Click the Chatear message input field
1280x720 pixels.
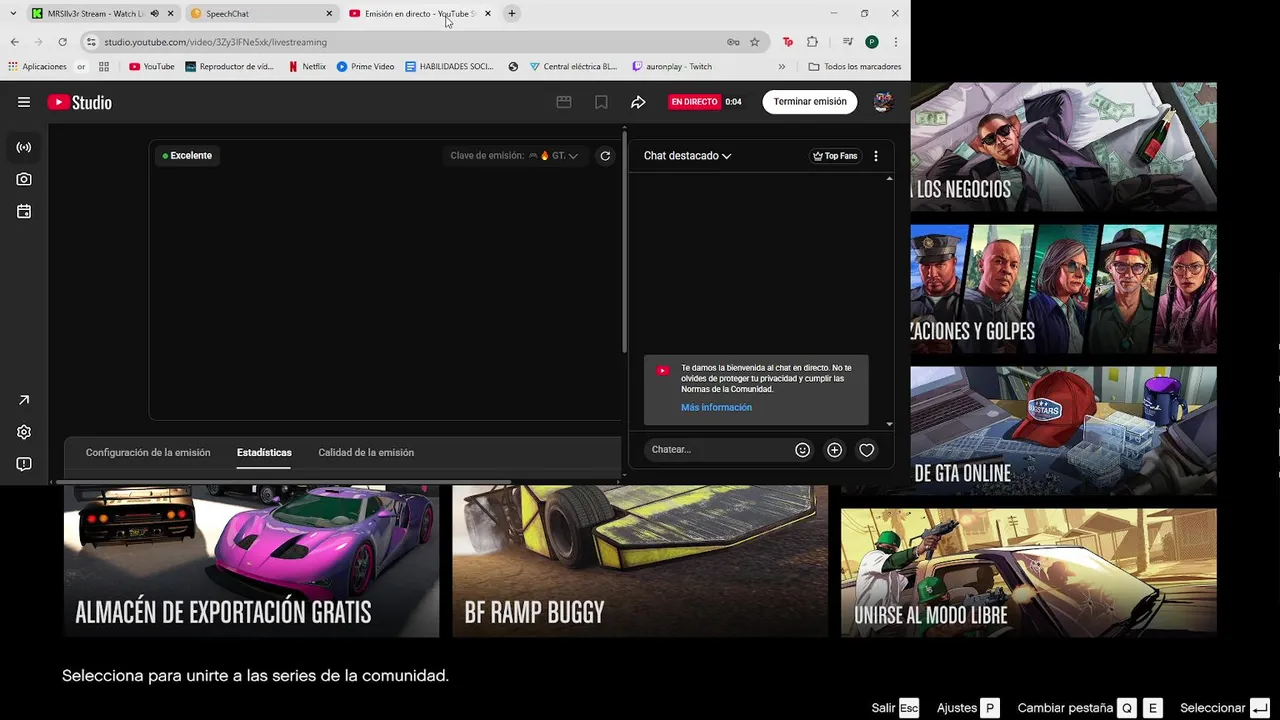(716, 450)
